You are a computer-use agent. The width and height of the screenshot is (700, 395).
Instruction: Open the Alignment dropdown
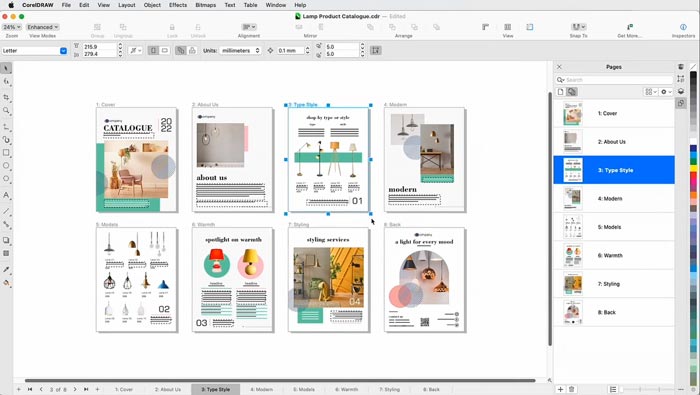pos(249,27)
